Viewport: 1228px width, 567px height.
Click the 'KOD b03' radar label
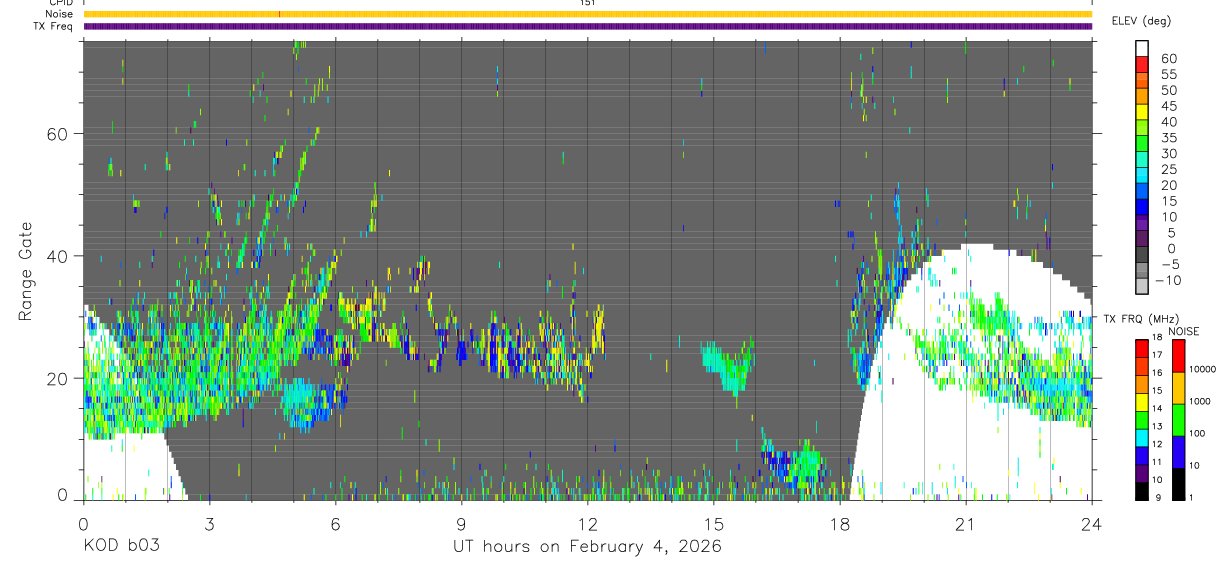[121, 547]
